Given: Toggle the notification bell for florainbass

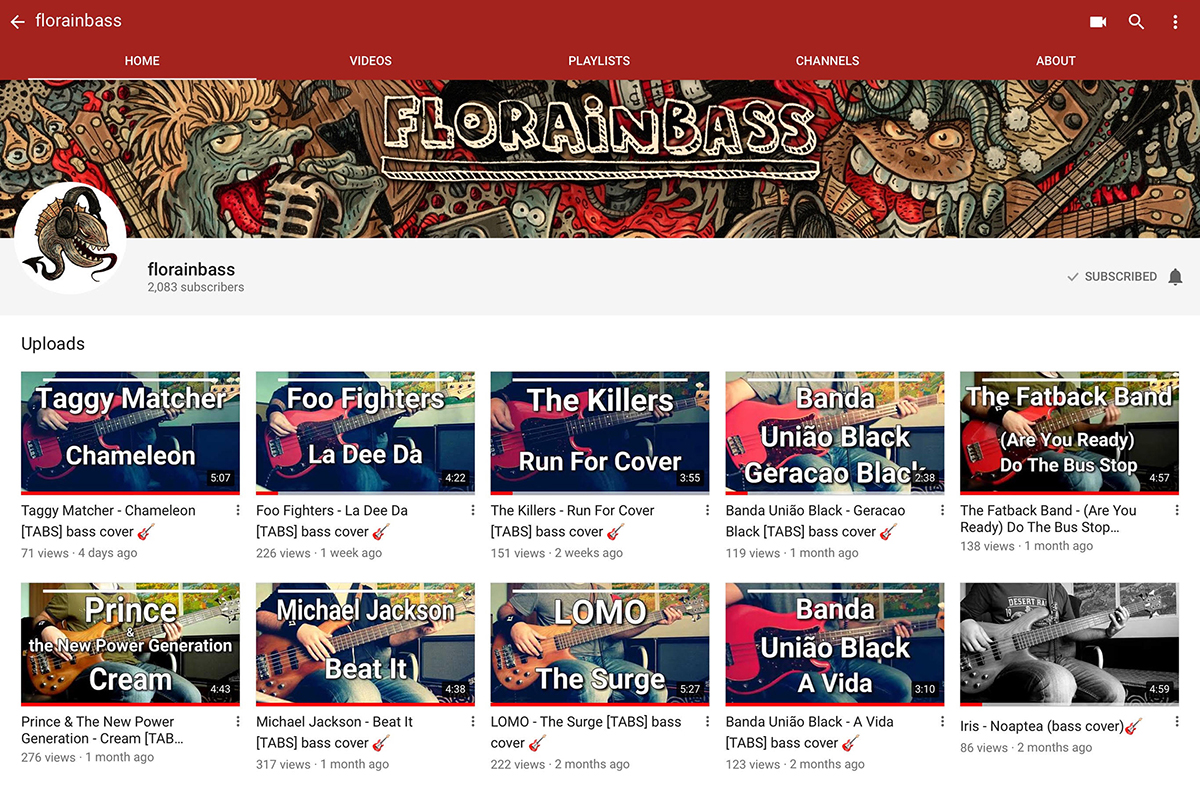Looking at the screenshot, I should [x=1175, y=277].
